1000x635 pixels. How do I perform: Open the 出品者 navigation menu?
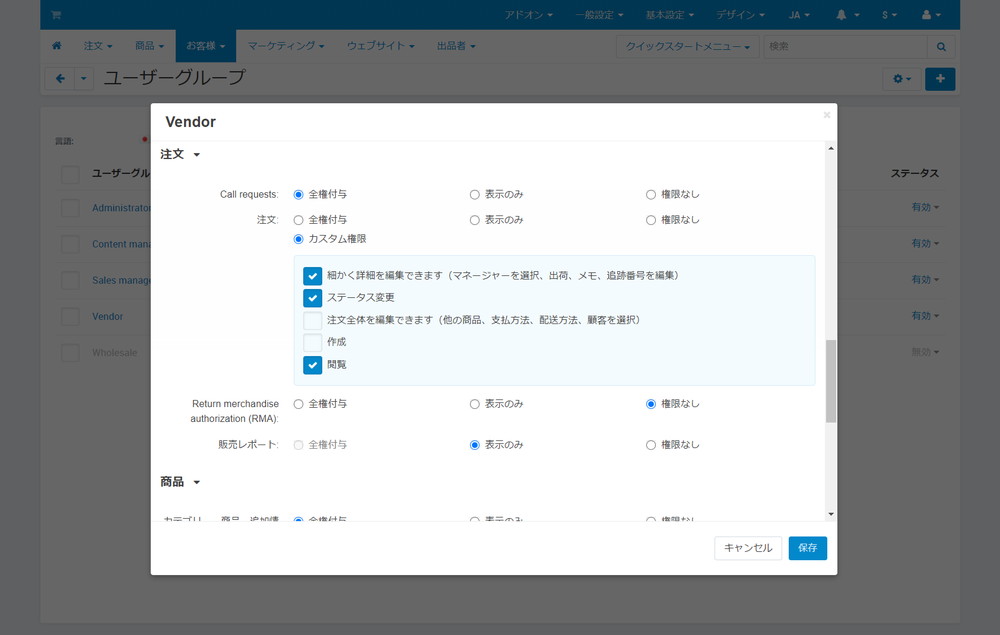click(456, 46)
